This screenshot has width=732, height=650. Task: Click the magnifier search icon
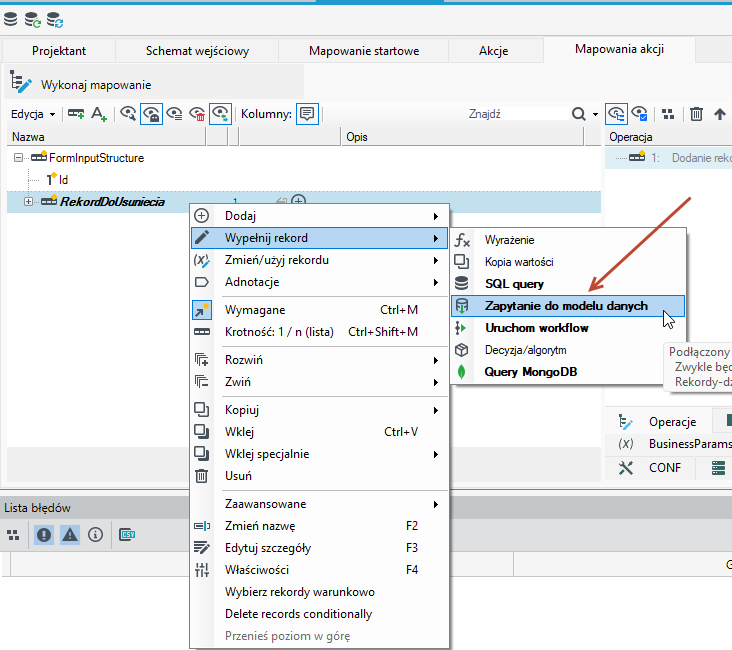[x=578, y=114]
